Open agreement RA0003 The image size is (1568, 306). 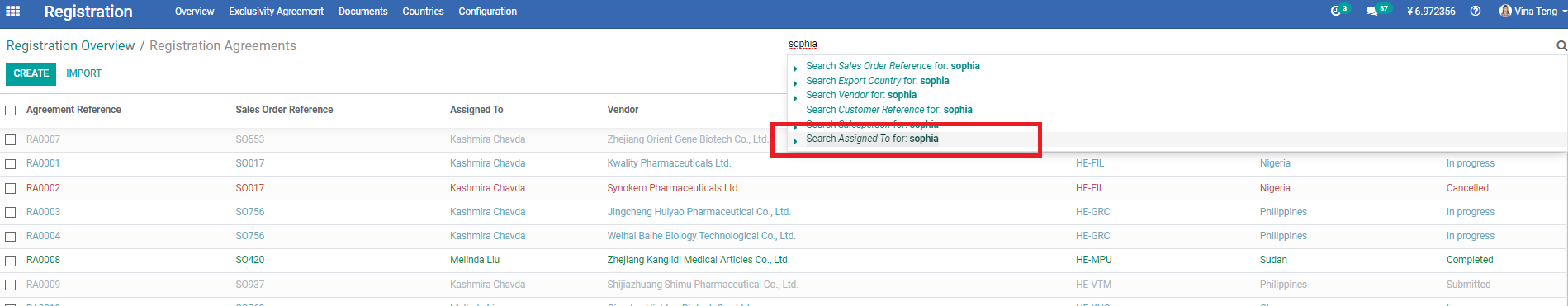coord(43,212)
